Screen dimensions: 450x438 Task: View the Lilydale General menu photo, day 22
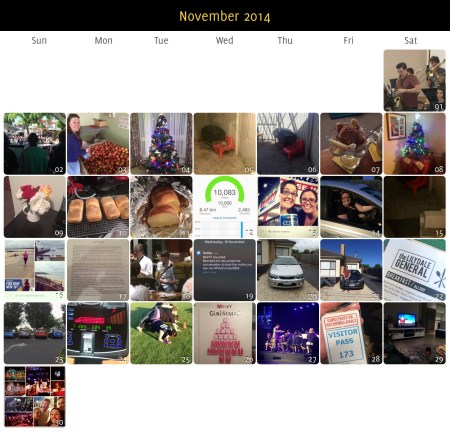(414, 270)
